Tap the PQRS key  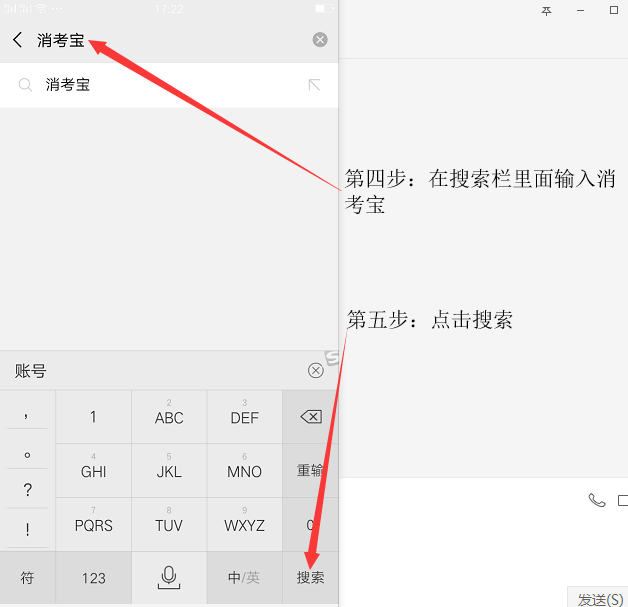click(93, 525)
